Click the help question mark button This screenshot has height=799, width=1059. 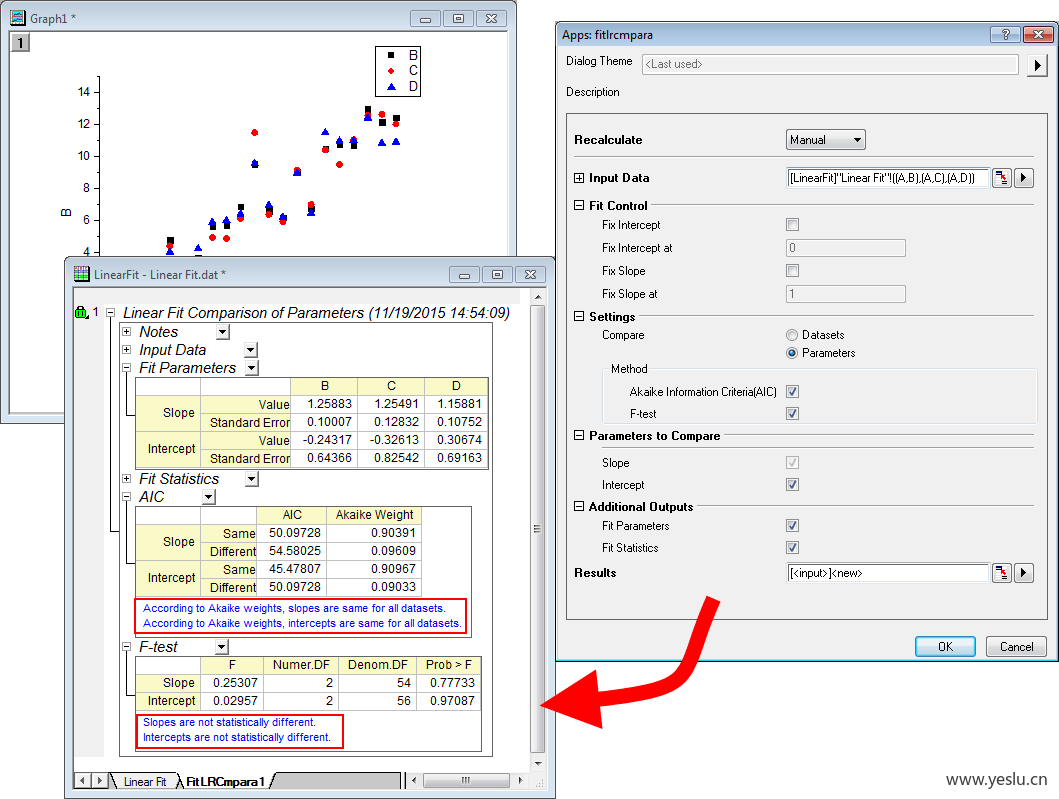[1005, 34]
